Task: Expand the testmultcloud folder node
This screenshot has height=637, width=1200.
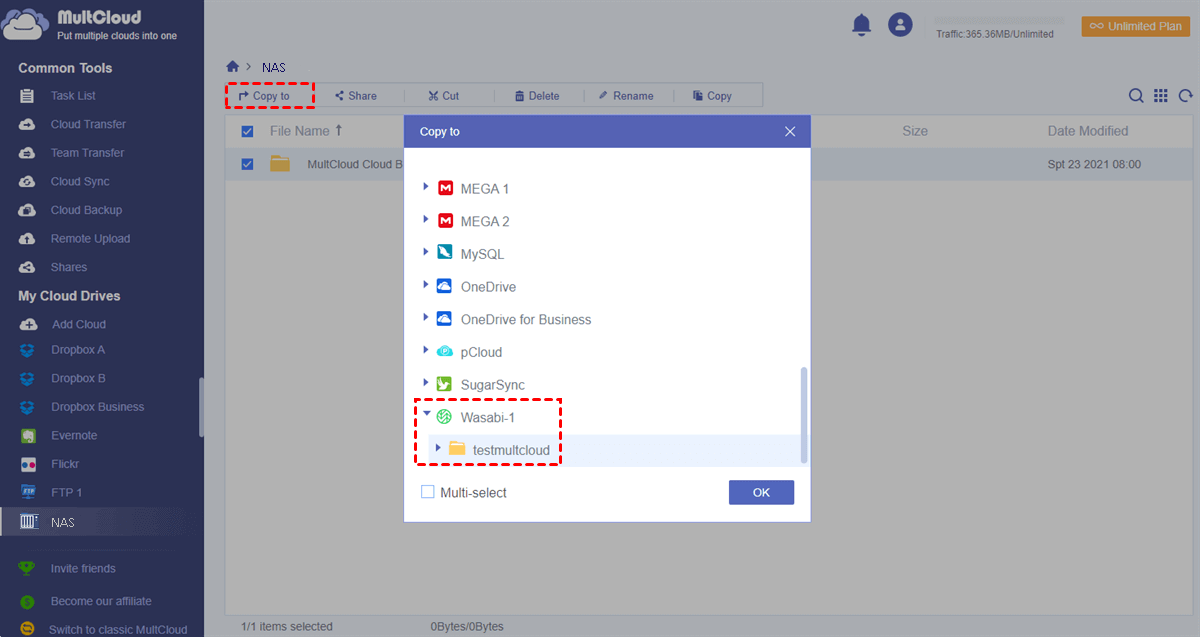Action: click(x=438, y=448)
